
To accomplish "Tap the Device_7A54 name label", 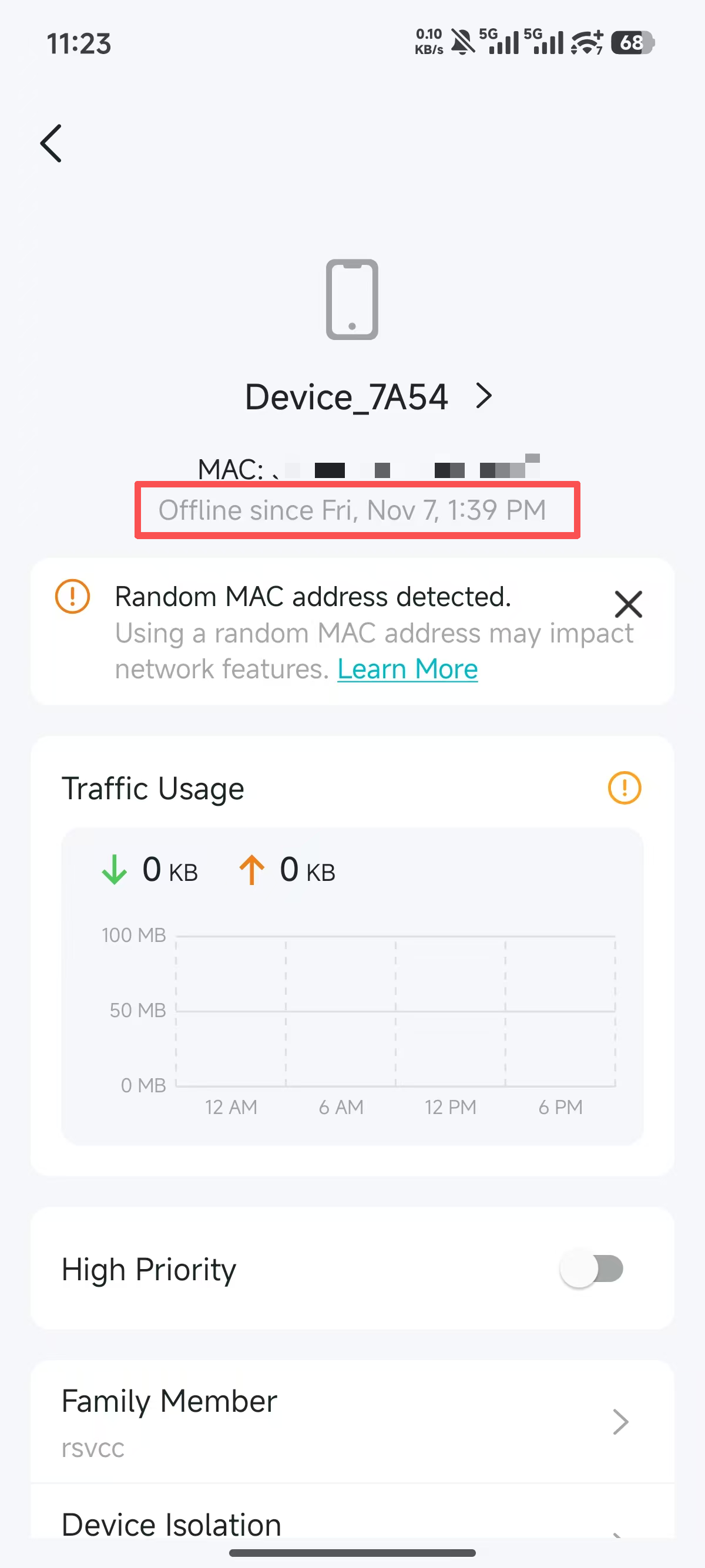I will coord(347,397).
